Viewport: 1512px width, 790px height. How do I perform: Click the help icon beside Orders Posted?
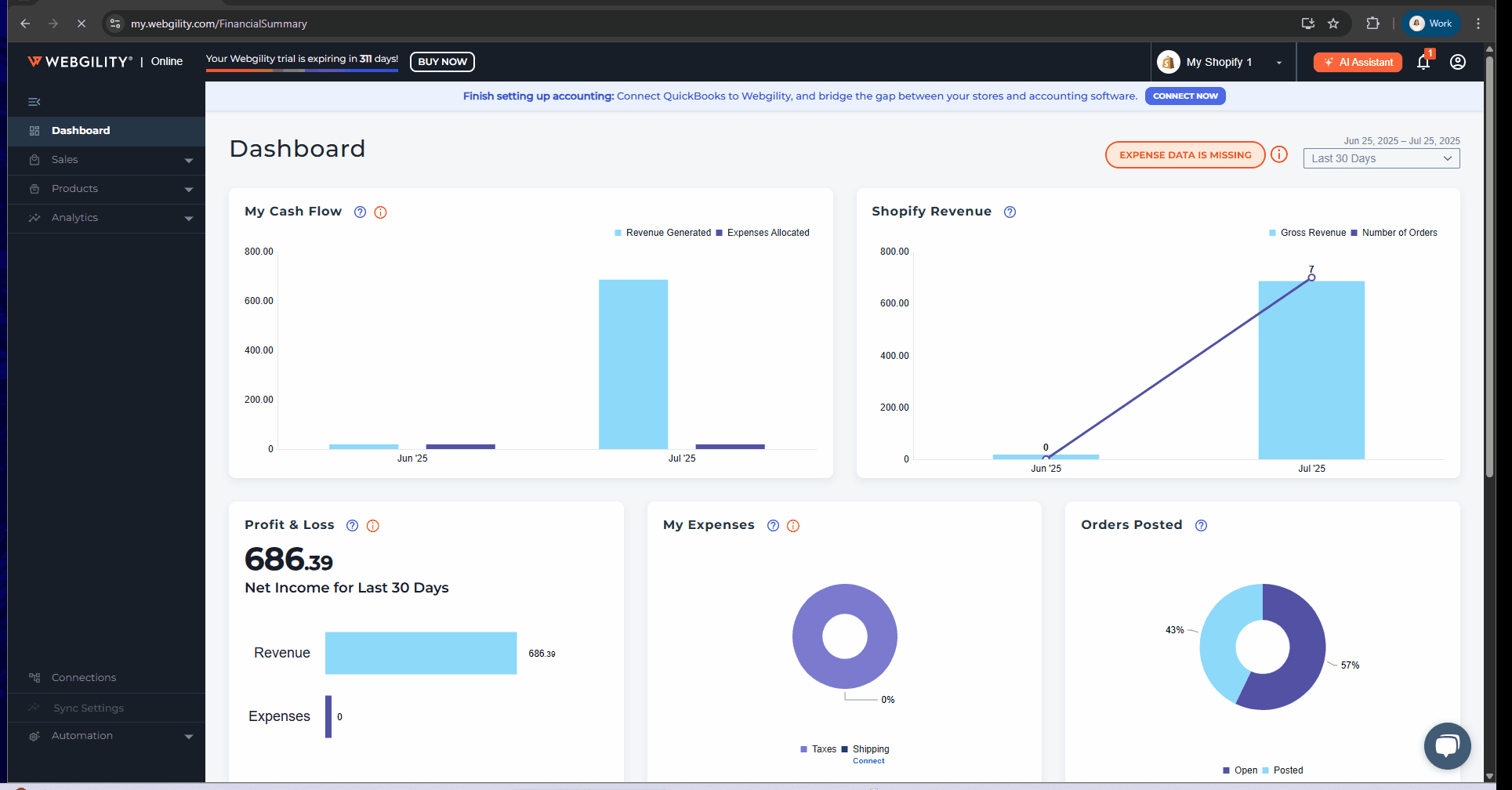pos(1201,526)
